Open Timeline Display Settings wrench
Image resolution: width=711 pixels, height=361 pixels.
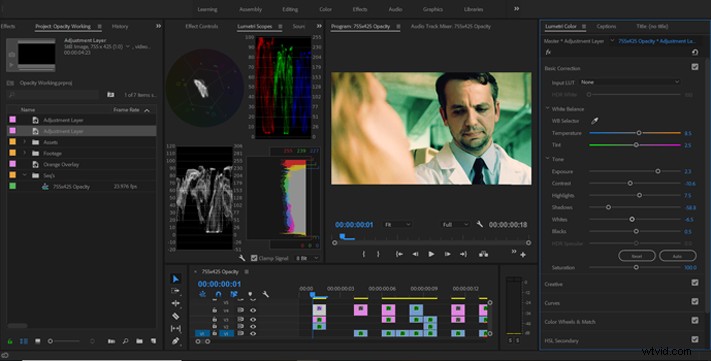(266, 294)
